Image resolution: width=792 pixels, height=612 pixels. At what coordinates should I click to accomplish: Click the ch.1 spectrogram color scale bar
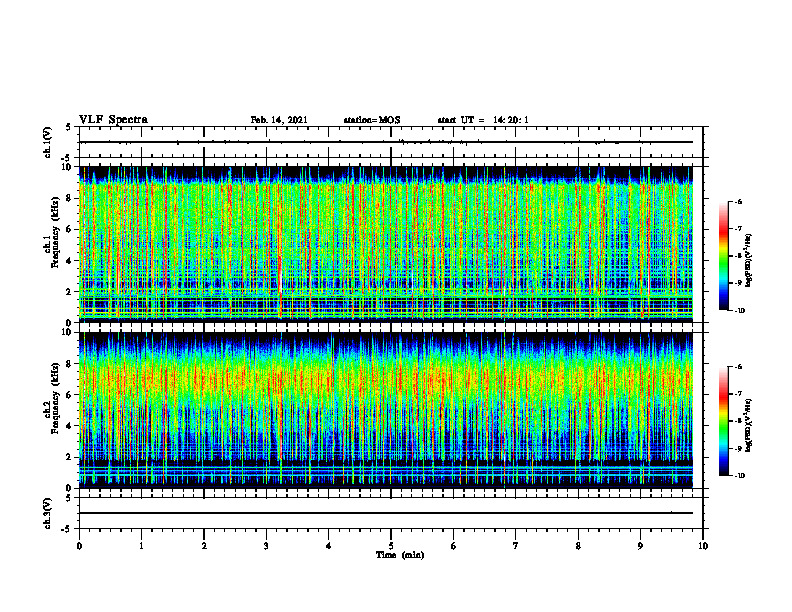point(723,256)
